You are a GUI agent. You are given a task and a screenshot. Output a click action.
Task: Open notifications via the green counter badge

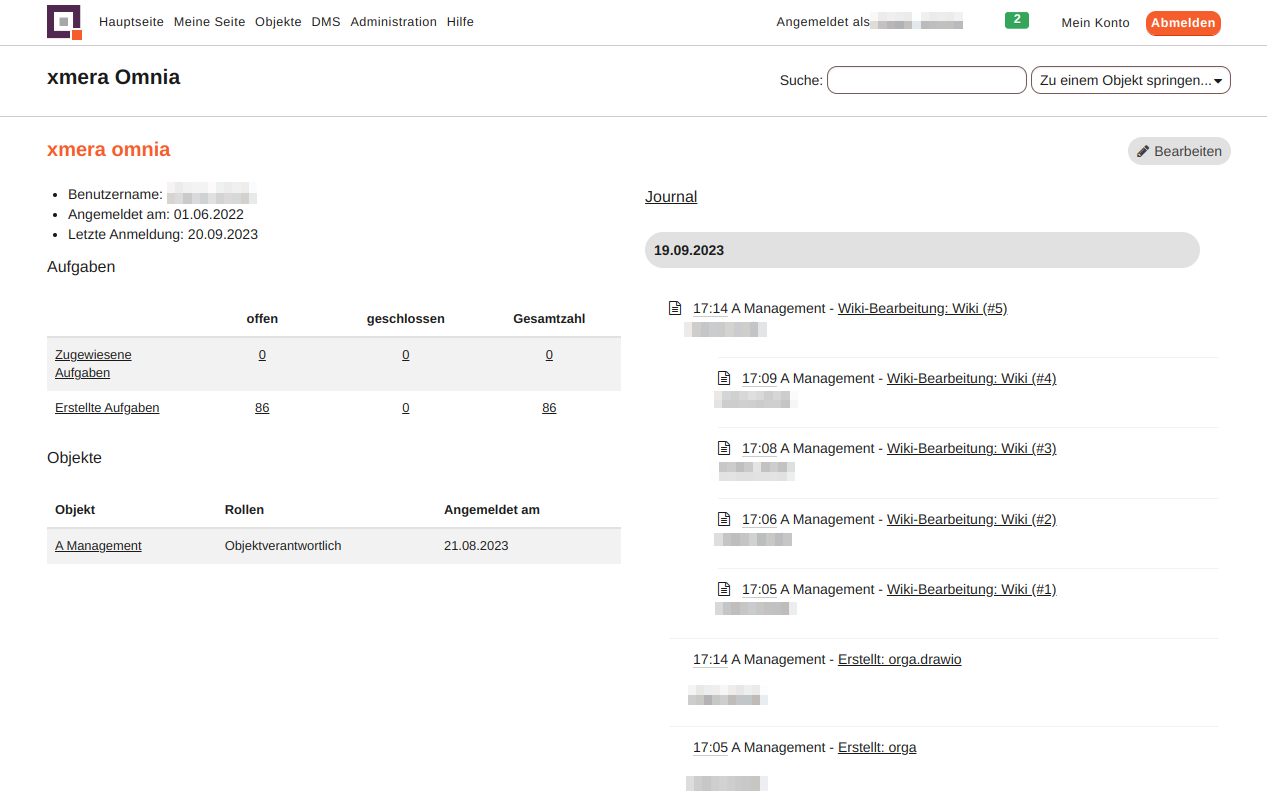tap(1016, 19)
